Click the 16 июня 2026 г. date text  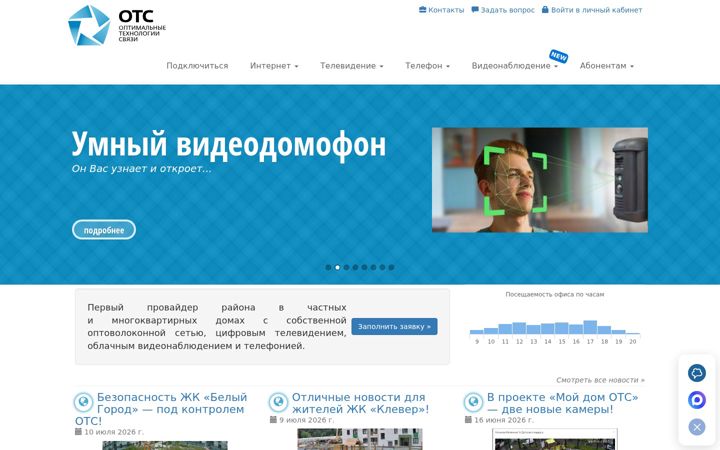[x=504, y=420]
